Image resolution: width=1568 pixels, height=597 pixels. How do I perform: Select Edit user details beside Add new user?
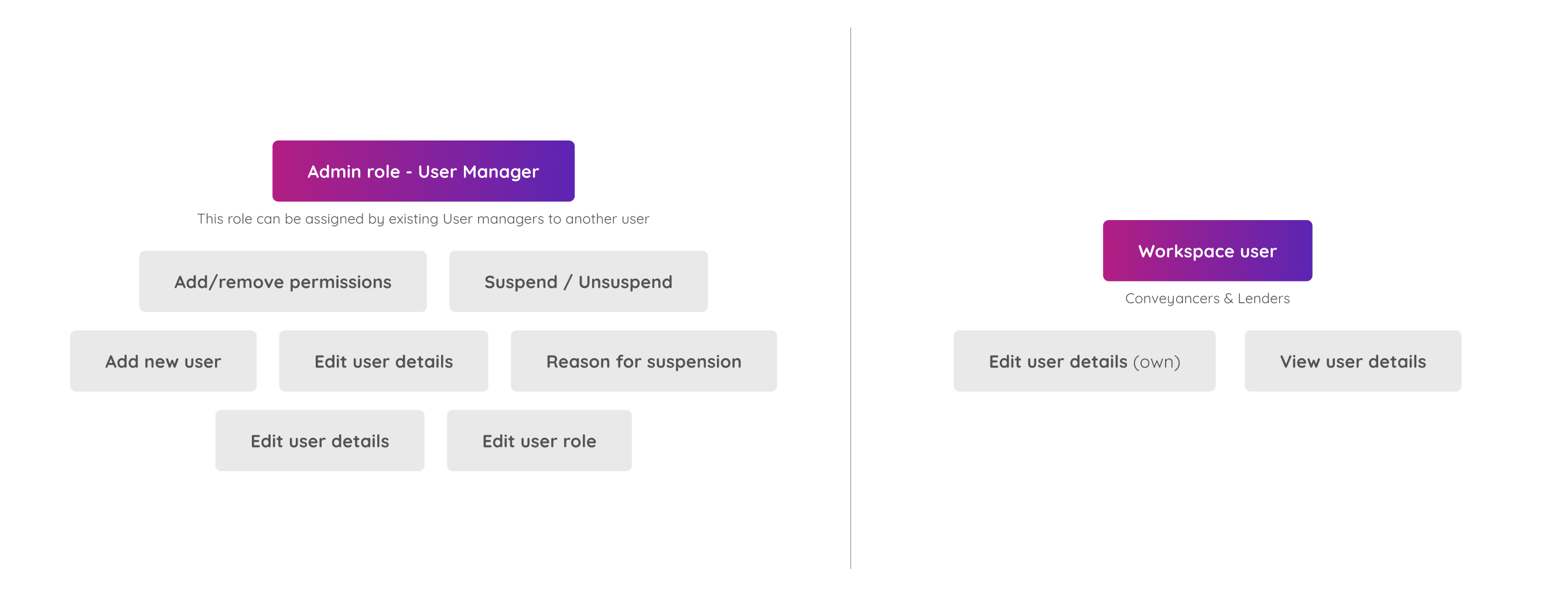(x=384, y=361)
